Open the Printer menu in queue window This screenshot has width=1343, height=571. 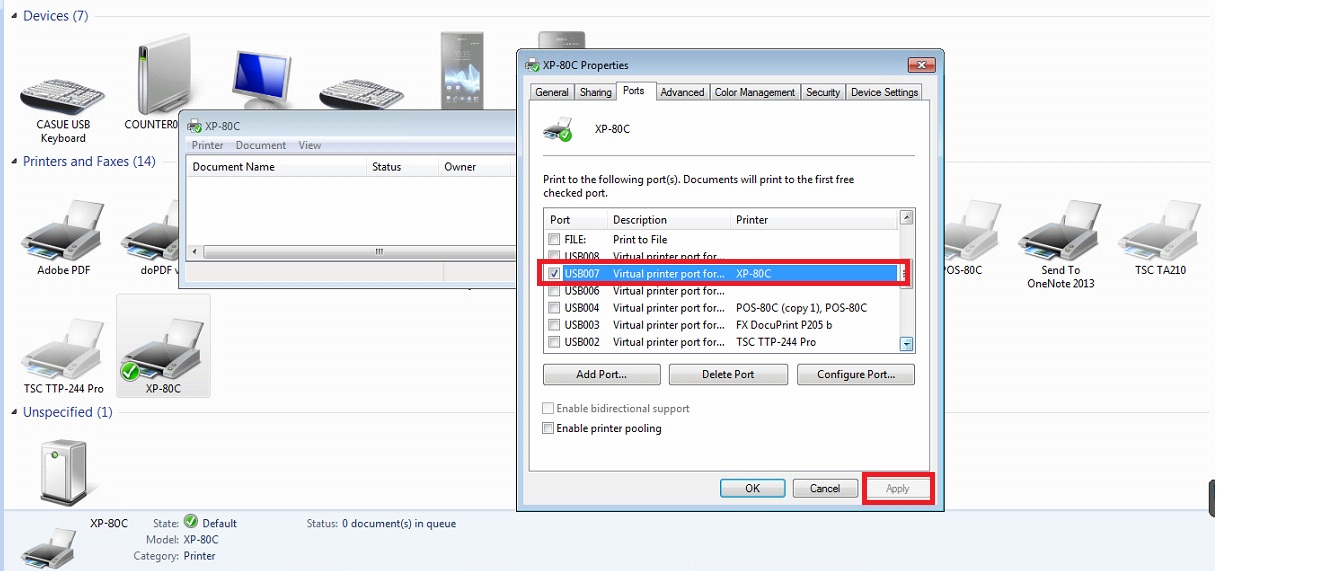point(208,146)
